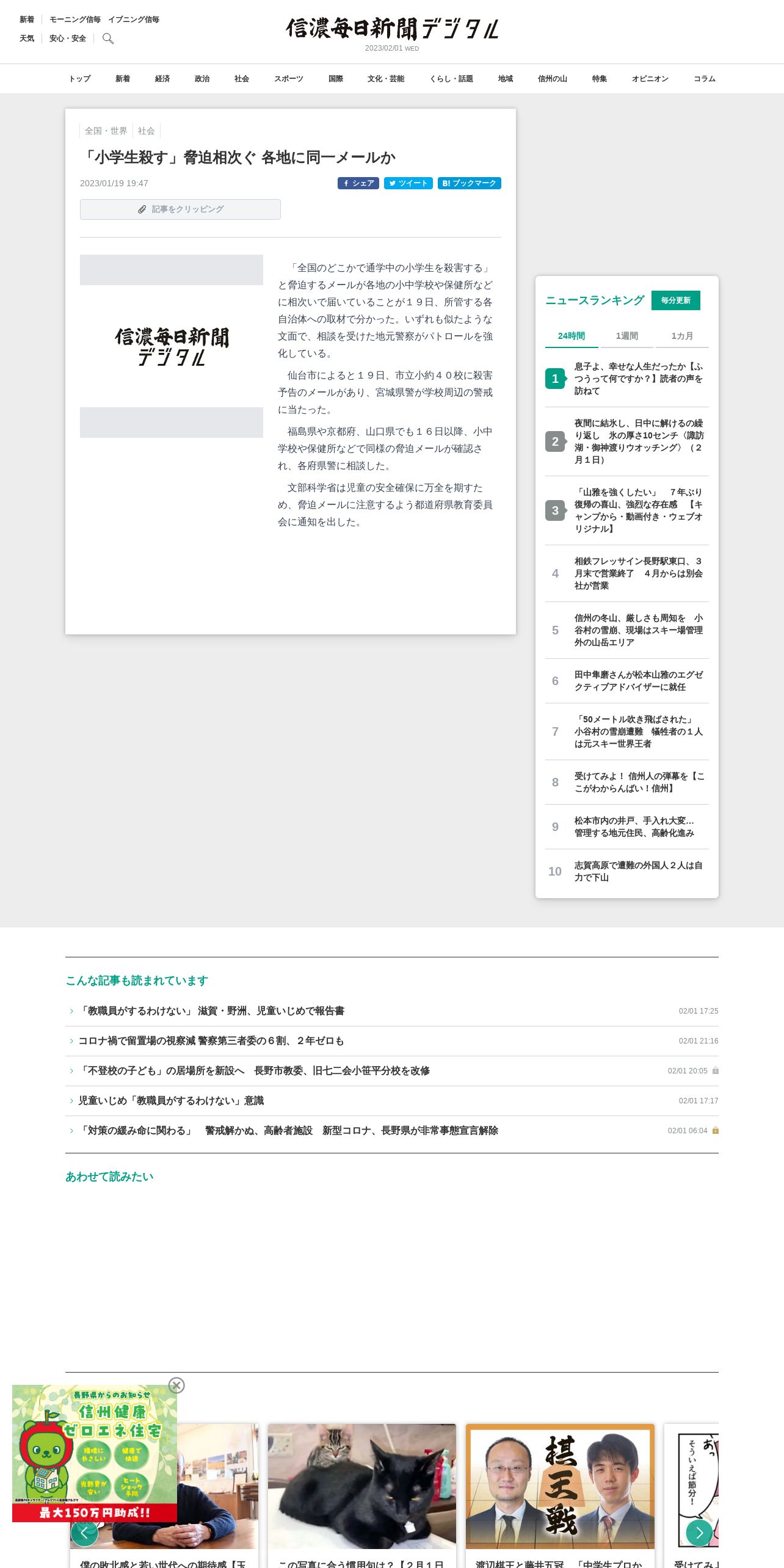The width and height of the screenshot is (784, 1568).
Task: Open the 安心・安全 link
Action: (x=68, y=38)
